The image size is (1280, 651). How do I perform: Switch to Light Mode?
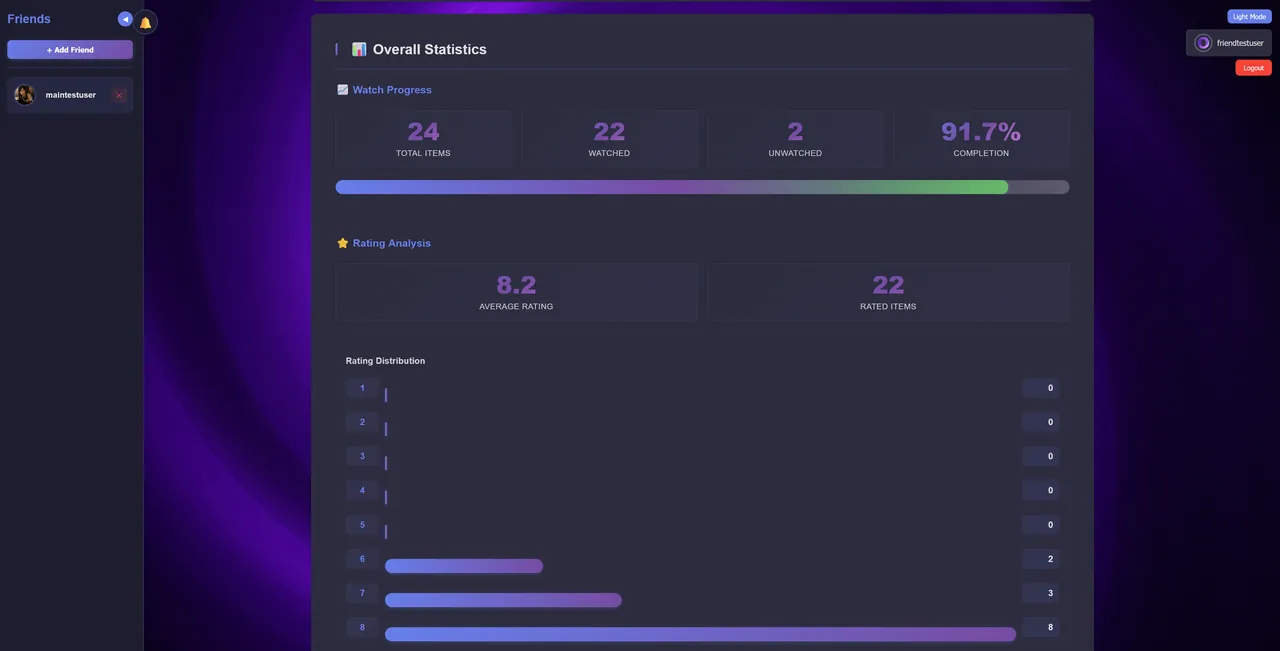click(1249, 16)
